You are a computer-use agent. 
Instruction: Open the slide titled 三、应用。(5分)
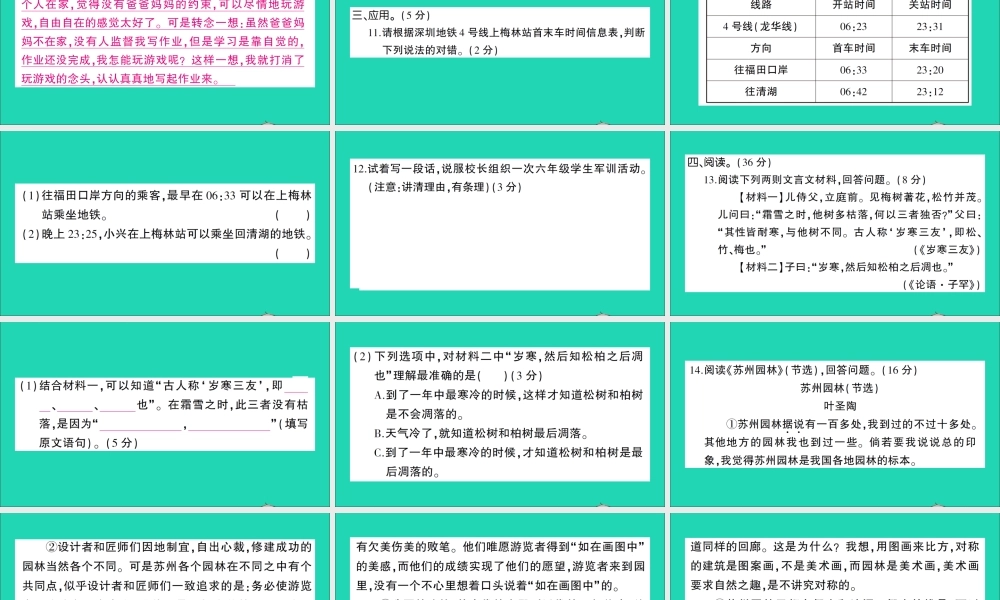point(500,62)
